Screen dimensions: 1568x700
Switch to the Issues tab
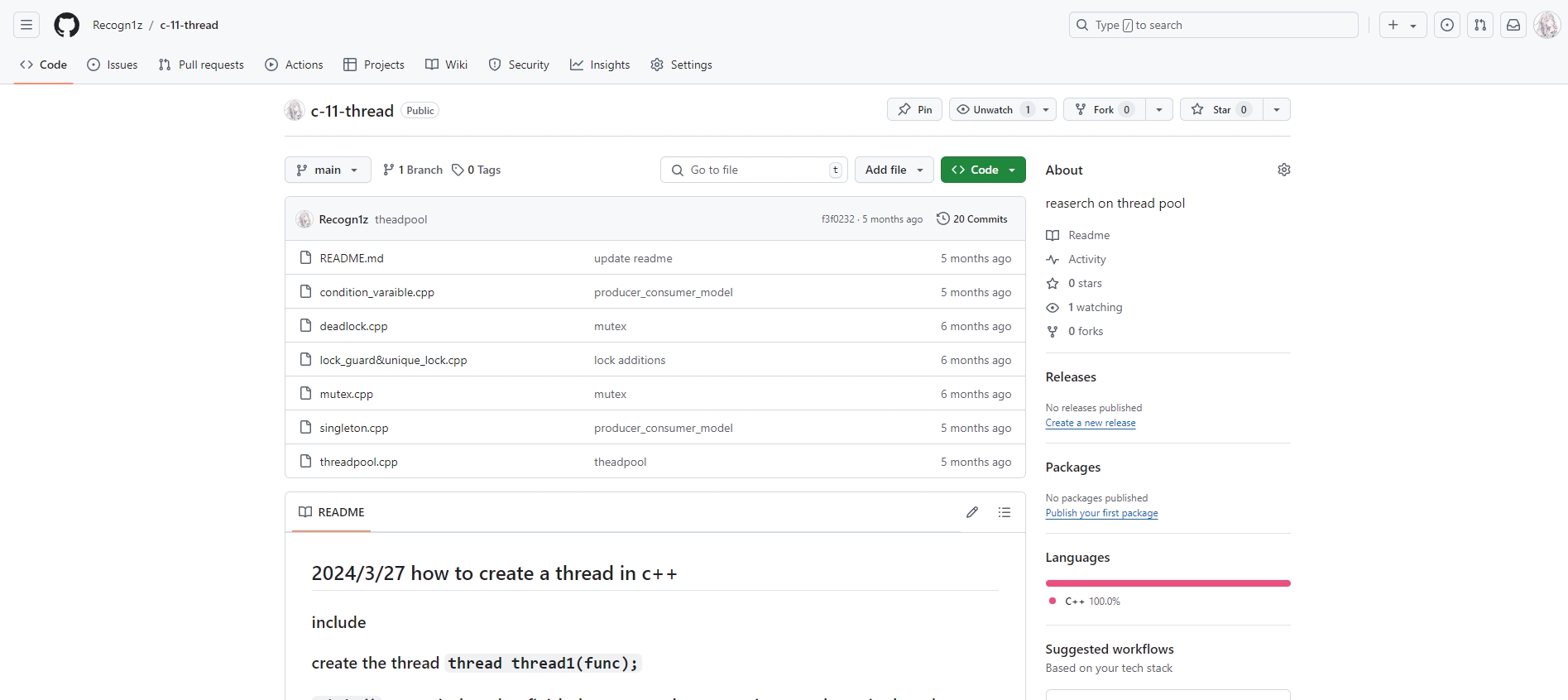(113, 65)
